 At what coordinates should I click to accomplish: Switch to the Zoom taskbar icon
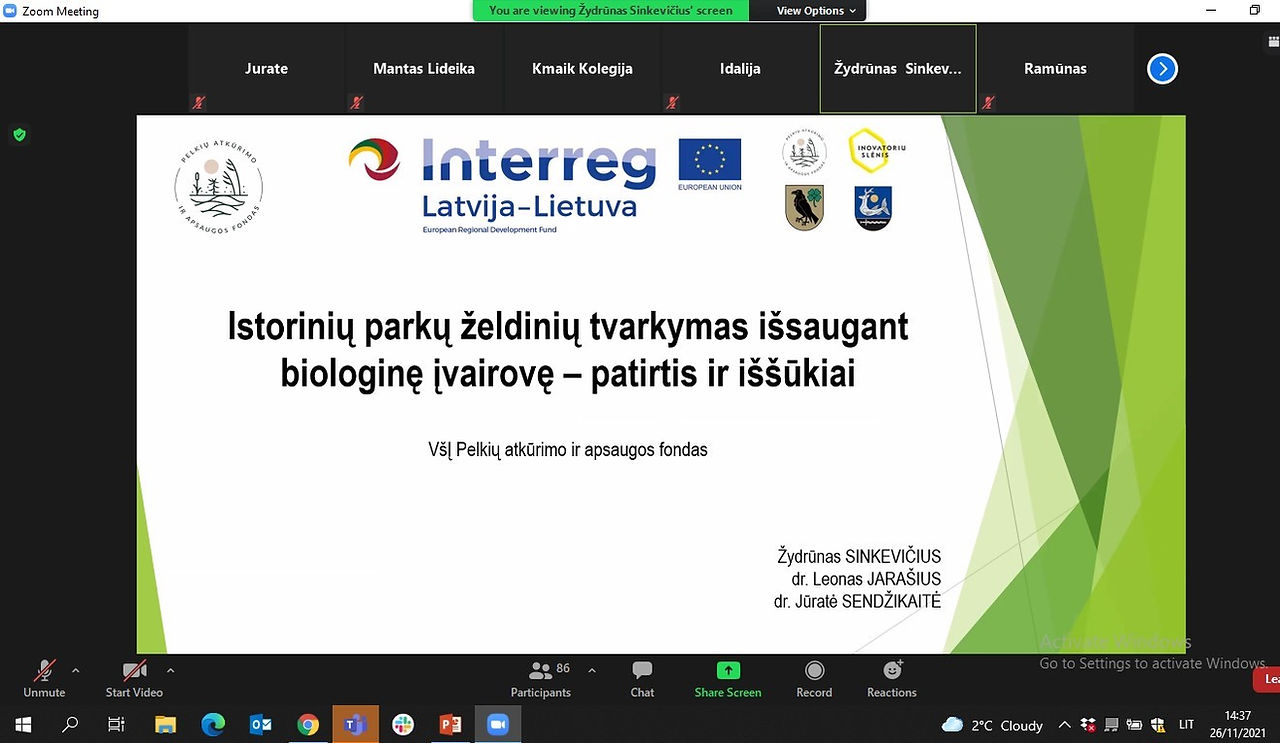point(498,724)
